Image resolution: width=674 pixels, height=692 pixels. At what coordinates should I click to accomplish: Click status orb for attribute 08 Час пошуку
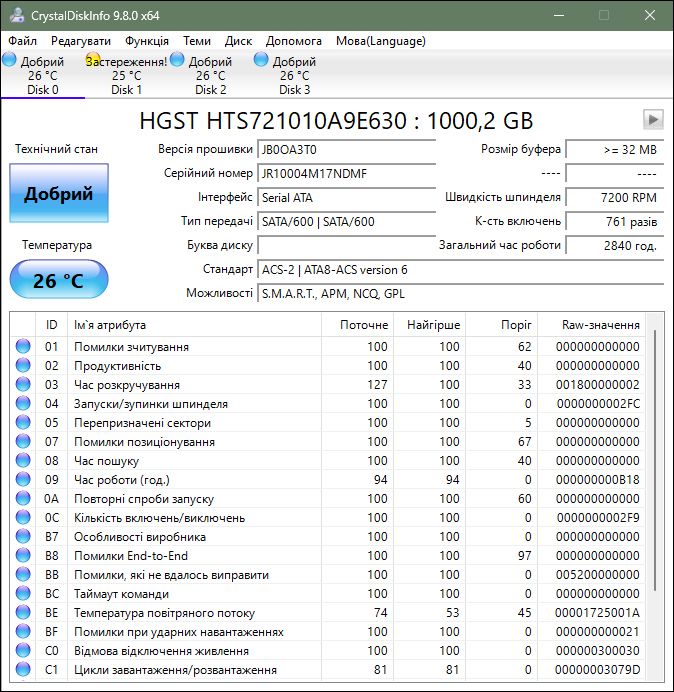pos(23,460)
